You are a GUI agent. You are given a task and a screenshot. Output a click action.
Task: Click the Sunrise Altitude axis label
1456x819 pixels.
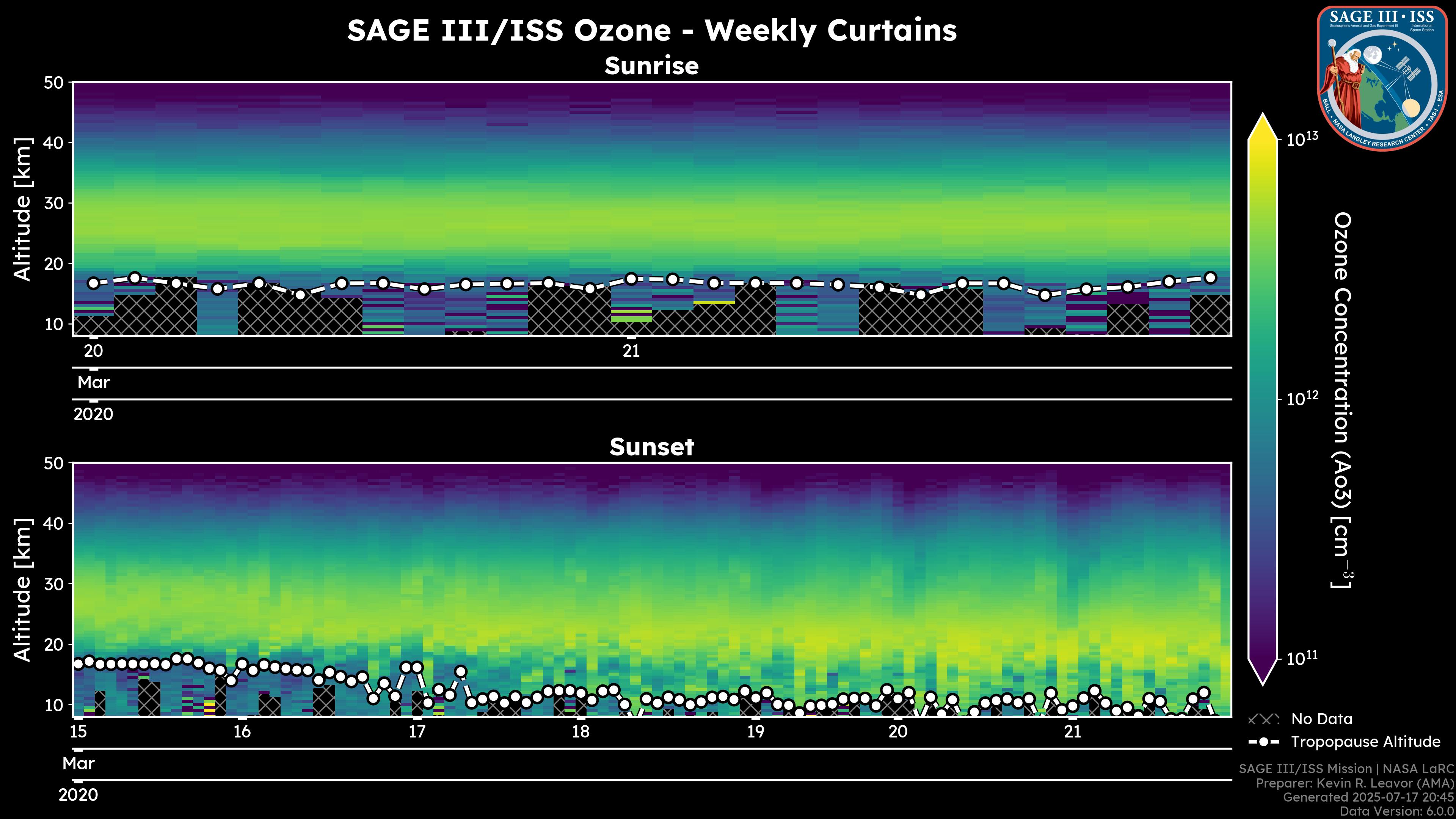[23, 209]
